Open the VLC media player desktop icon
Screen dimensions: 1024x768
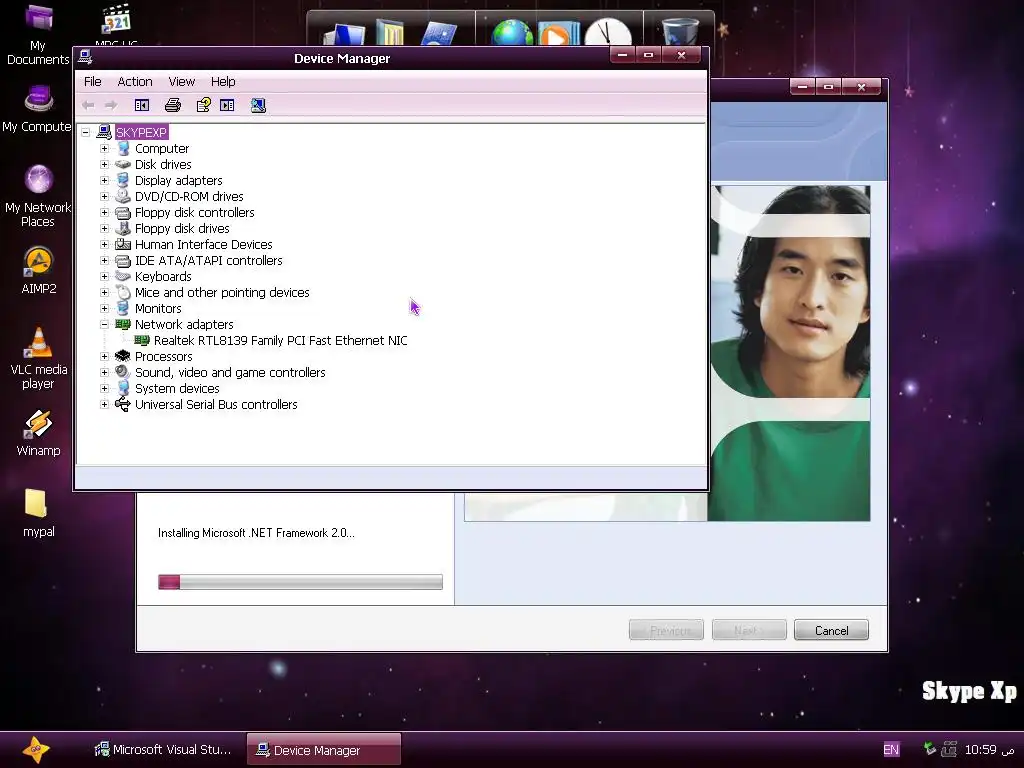(39, 357)
